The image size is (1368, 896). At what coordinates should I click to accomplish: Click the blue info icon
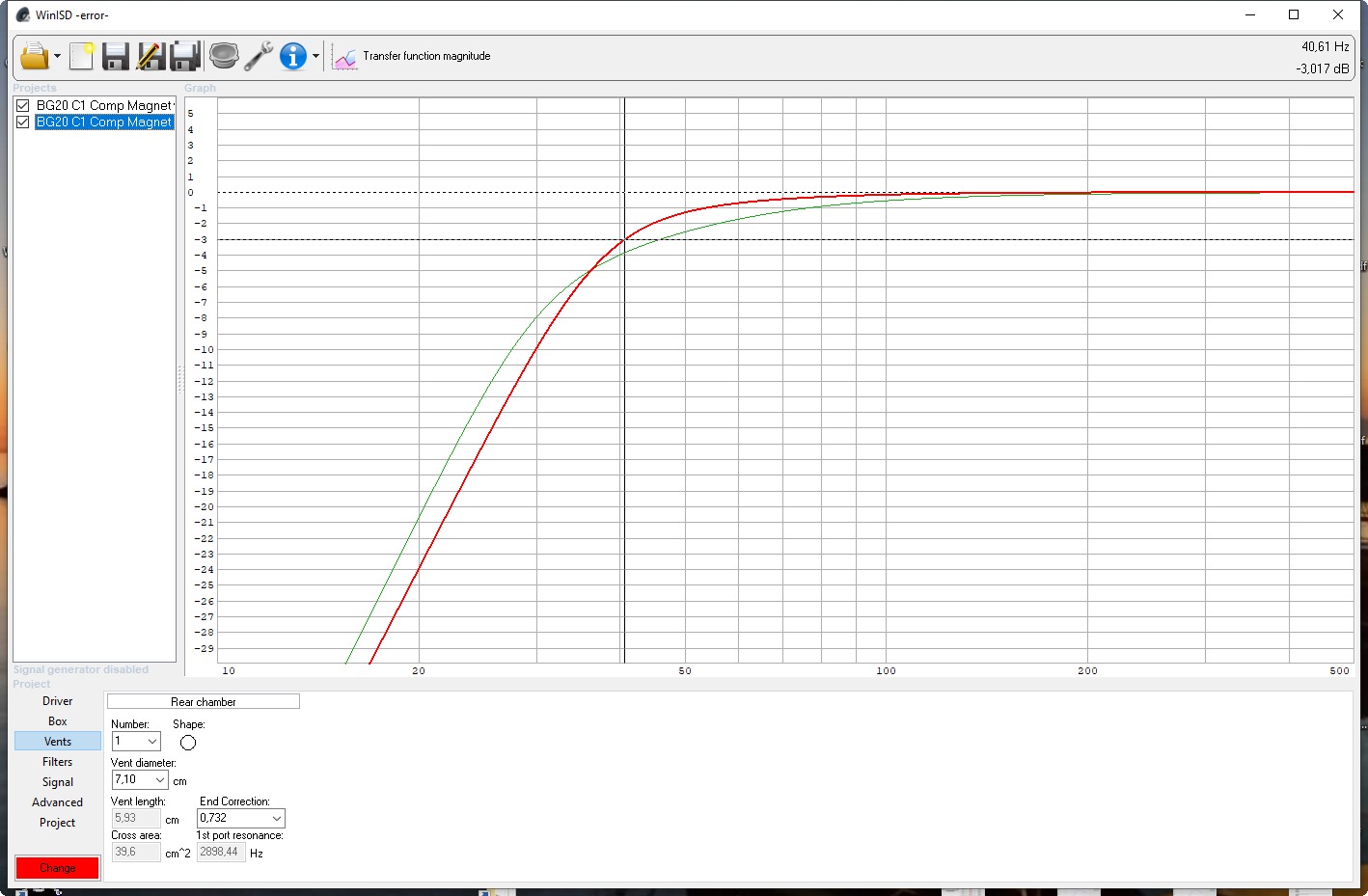[x=292, y=57]
